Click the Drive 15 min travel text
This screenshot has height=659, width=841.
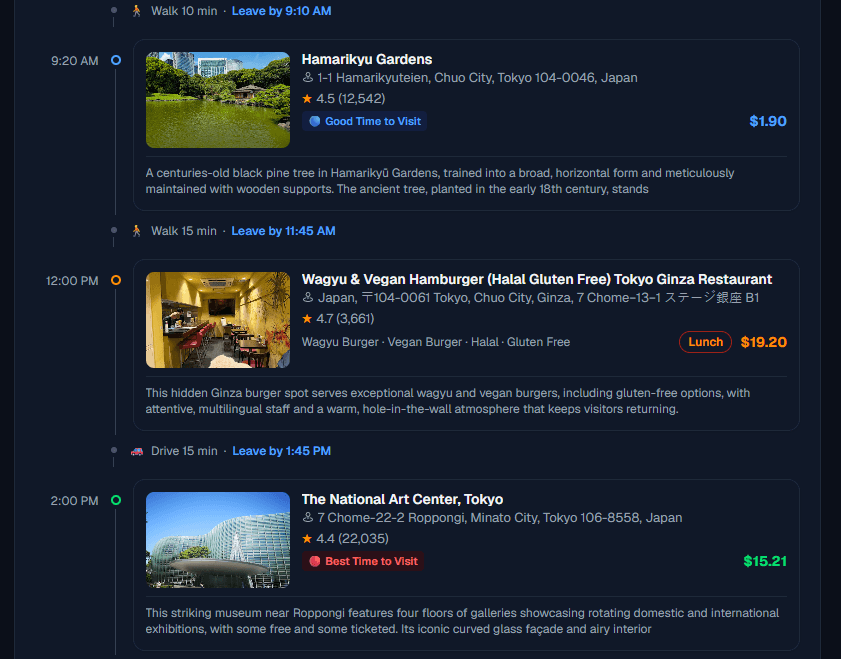click(184, 451)
